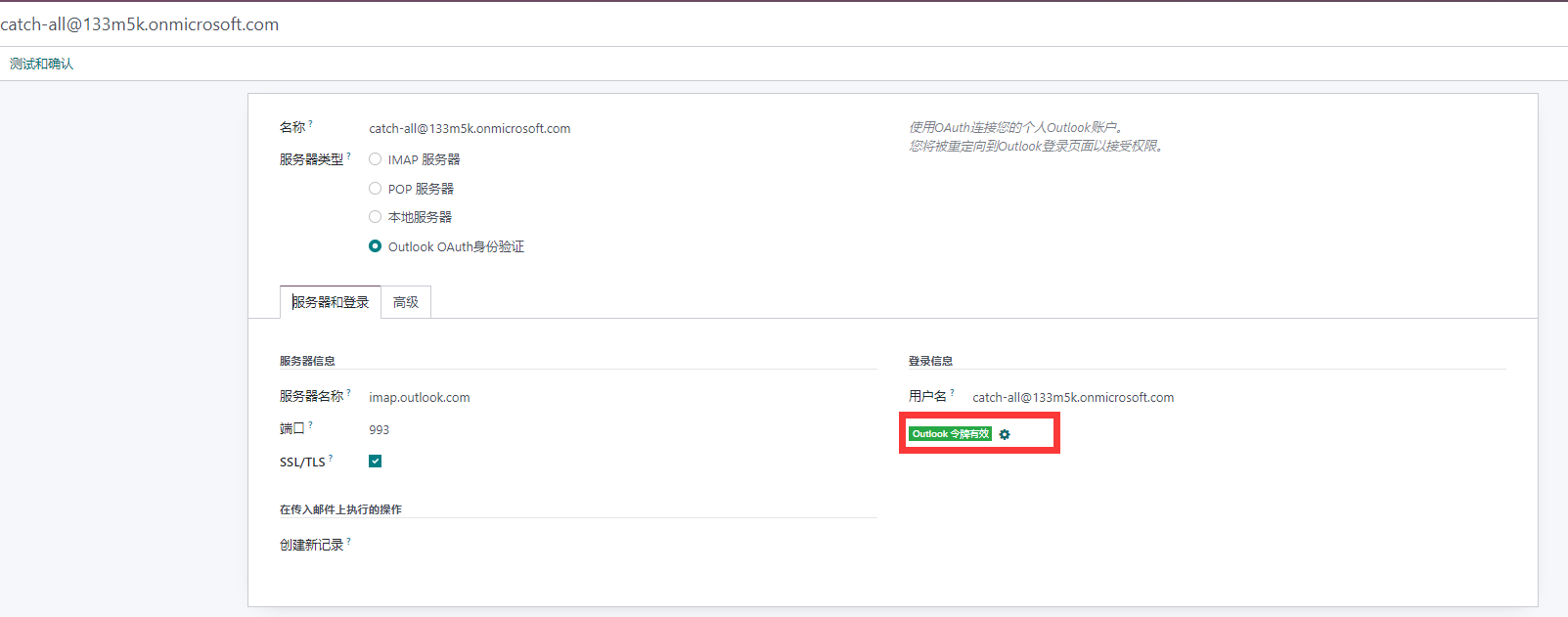Viewport: 1568px width, 617px height.
Task: Click the server name field imap.outlook.com
Action: (x=420, y=397)
